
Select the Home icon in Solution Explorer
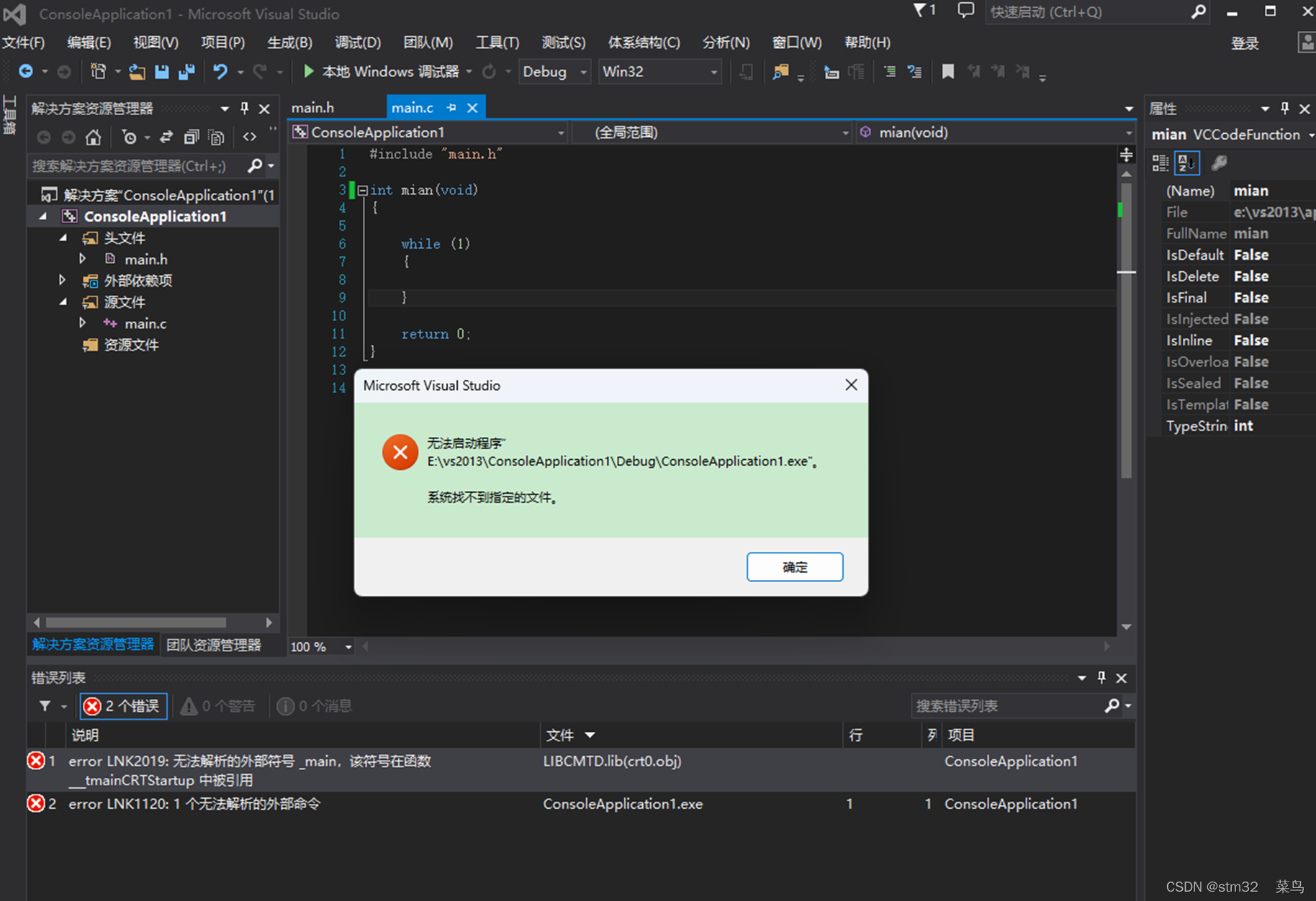click(x=94, y=137)
